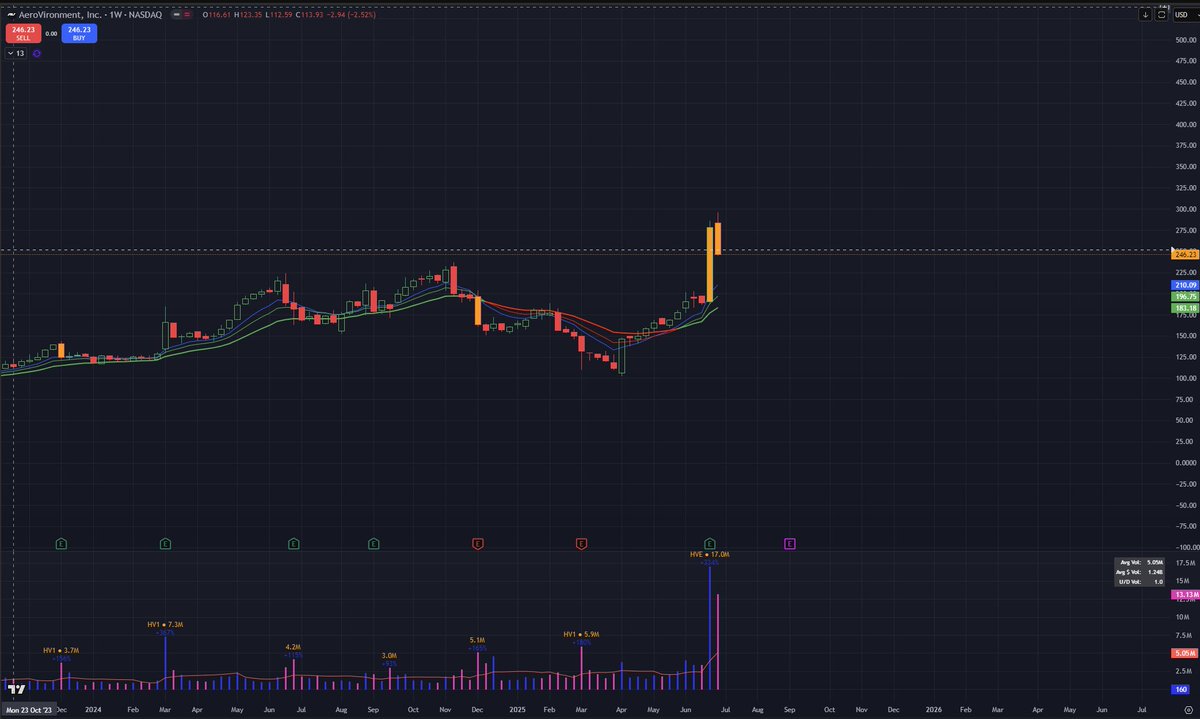Click the green earnings E marker near late June 2024

pyautogui.click(x=293, y=543)
